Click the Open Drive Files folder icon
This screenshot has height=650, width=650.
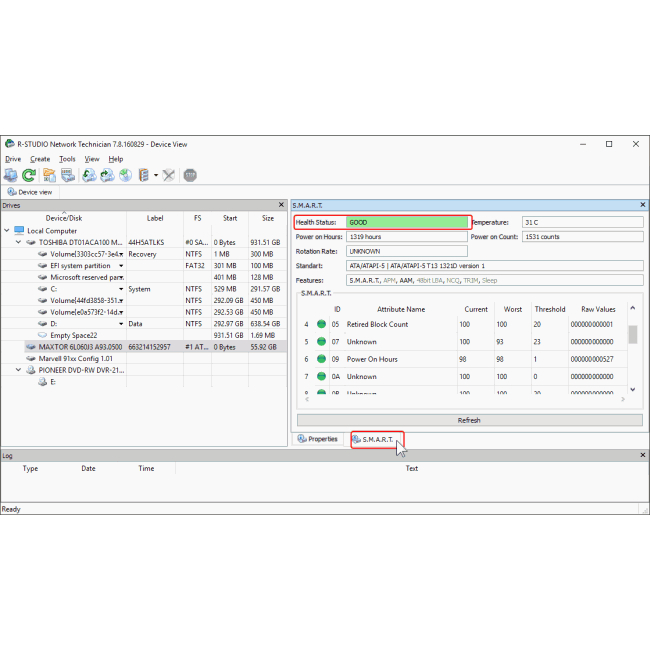[48, 175]
